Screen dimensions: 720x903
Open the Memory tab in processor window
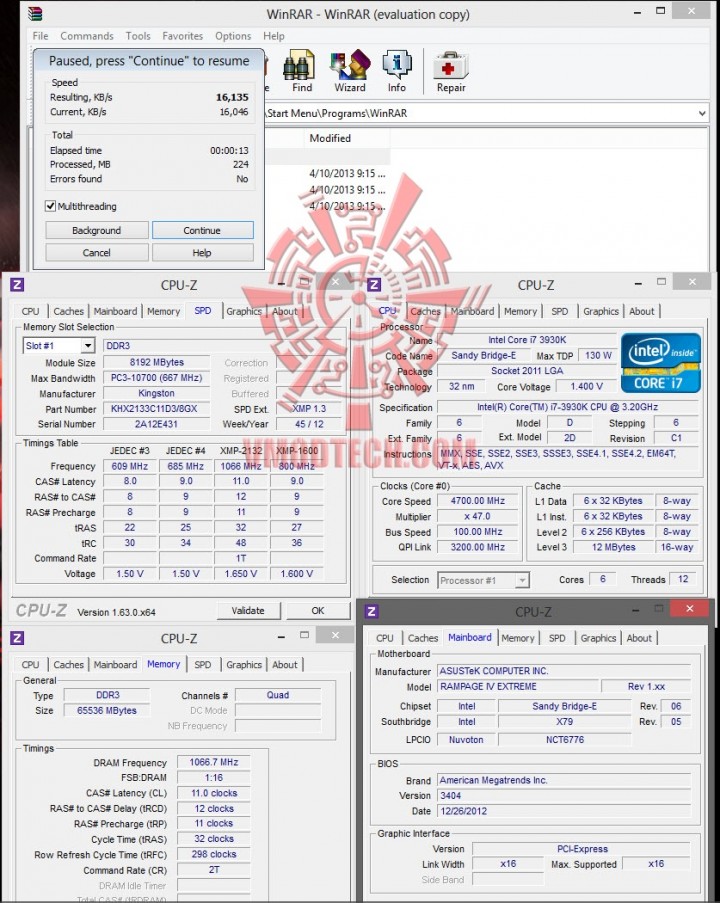pos(520,311)
